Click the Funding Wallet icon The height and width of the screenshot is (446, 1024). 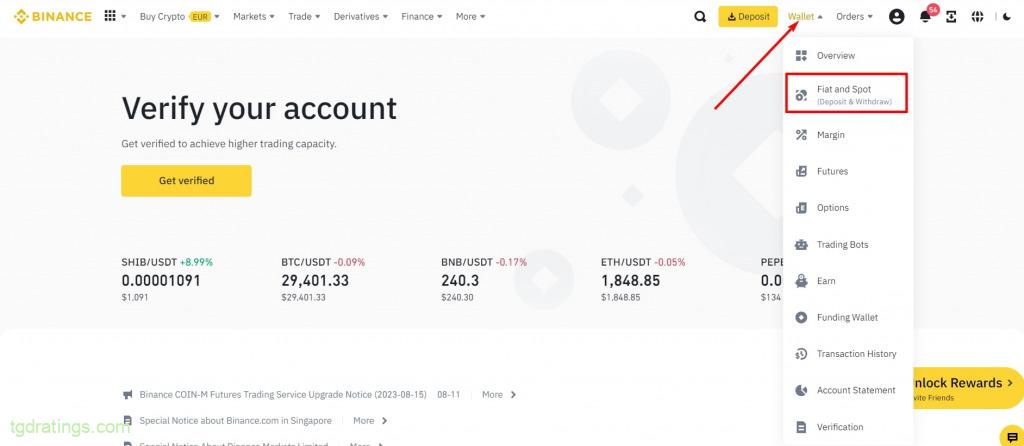(801, 317)
